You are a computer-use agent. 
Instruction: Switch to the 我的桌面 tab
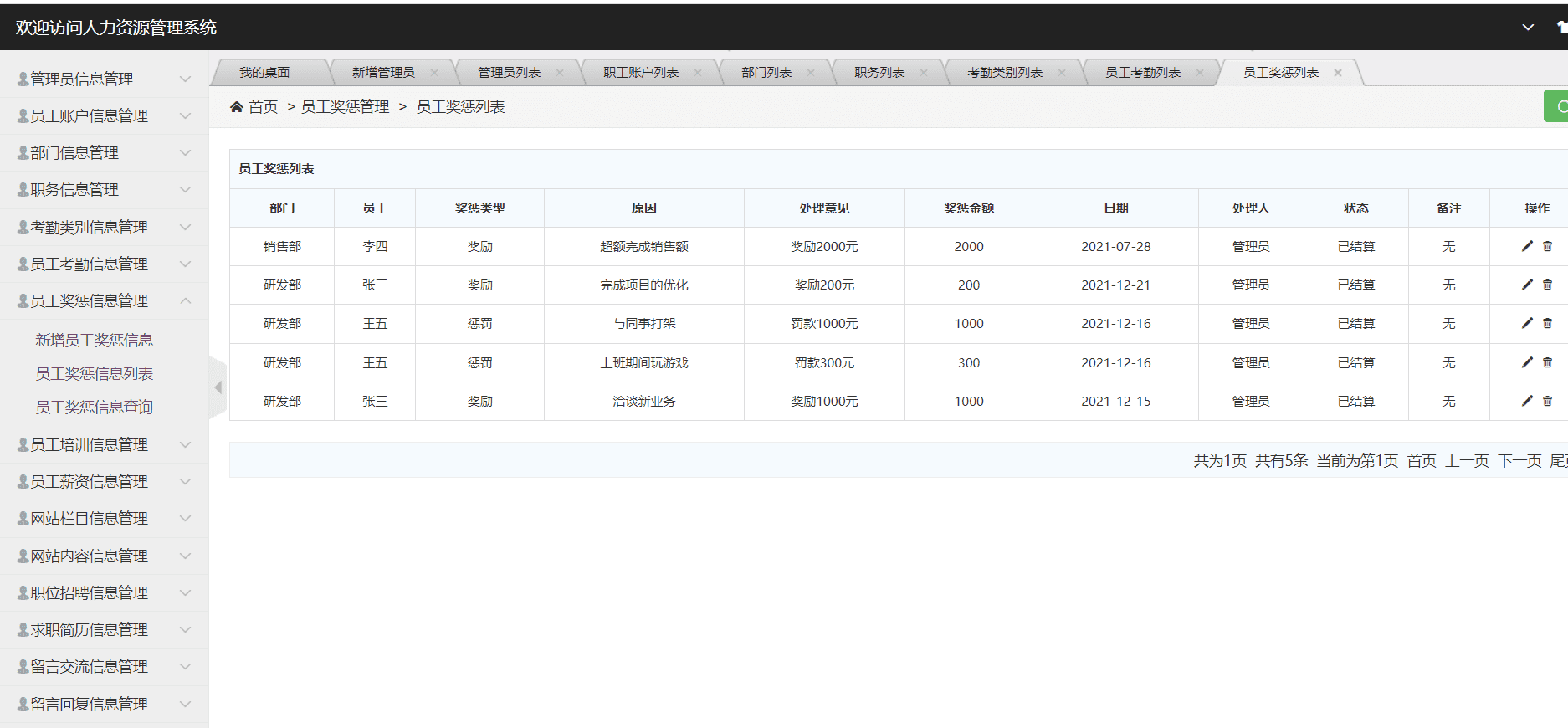click(x=264, y=73)
